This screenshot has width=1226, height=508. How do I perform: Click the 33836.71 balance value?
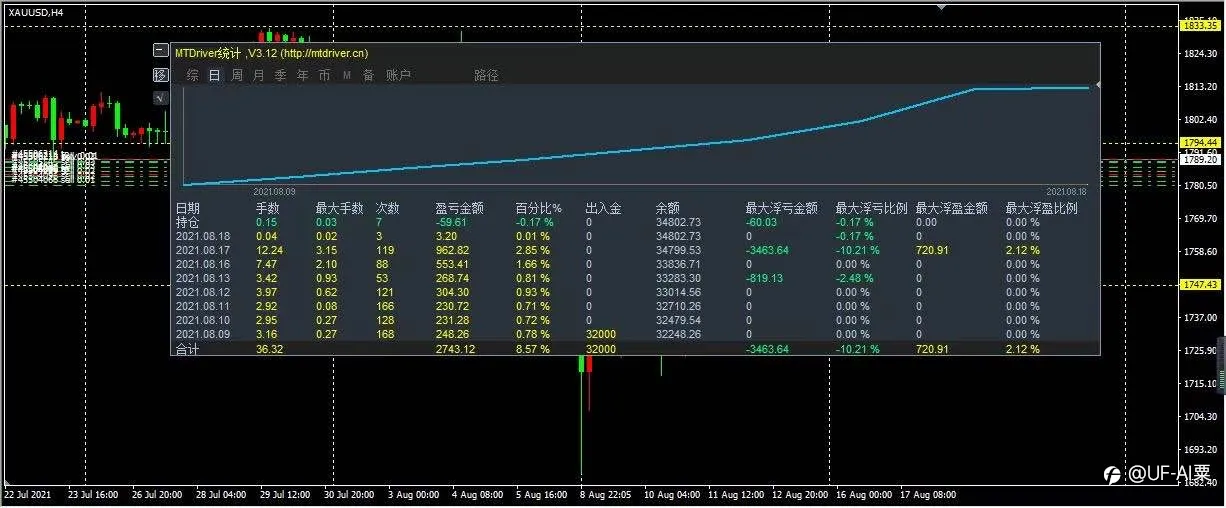[679, 264]
